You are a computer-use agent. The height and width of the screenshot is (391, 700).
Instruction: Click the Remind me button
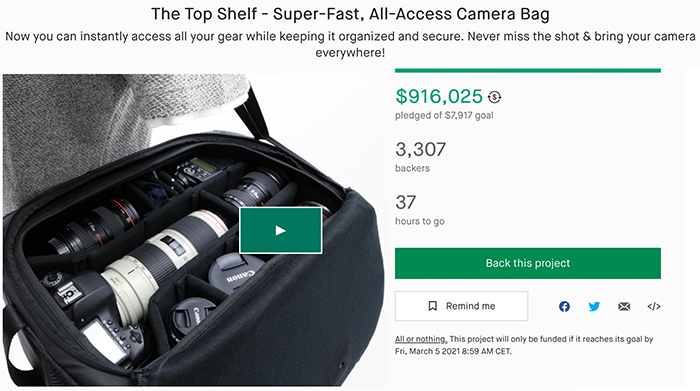(x=461, y=306)
